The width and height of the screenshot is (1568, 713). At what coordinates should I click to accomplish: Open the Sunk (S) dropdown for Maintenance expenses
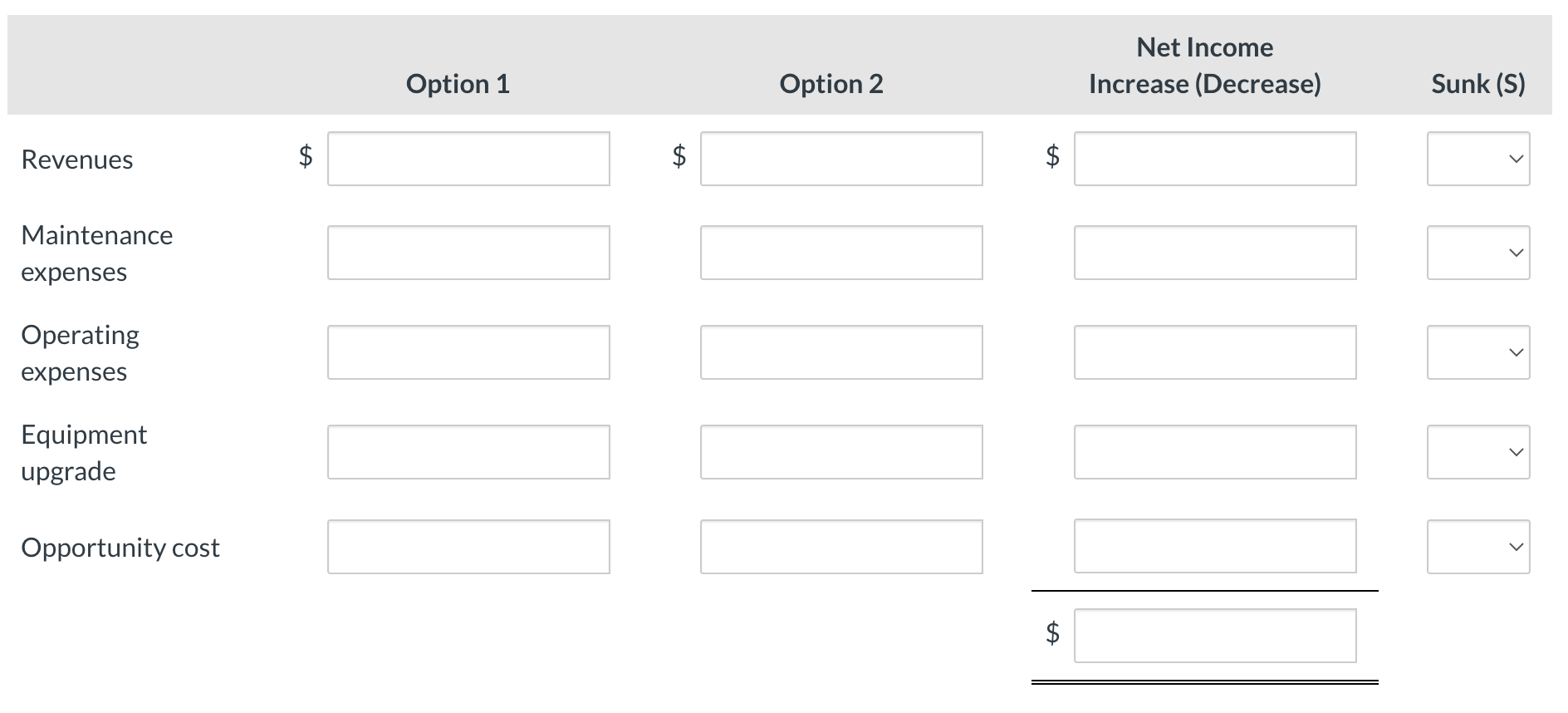[x=1477, y=253]
